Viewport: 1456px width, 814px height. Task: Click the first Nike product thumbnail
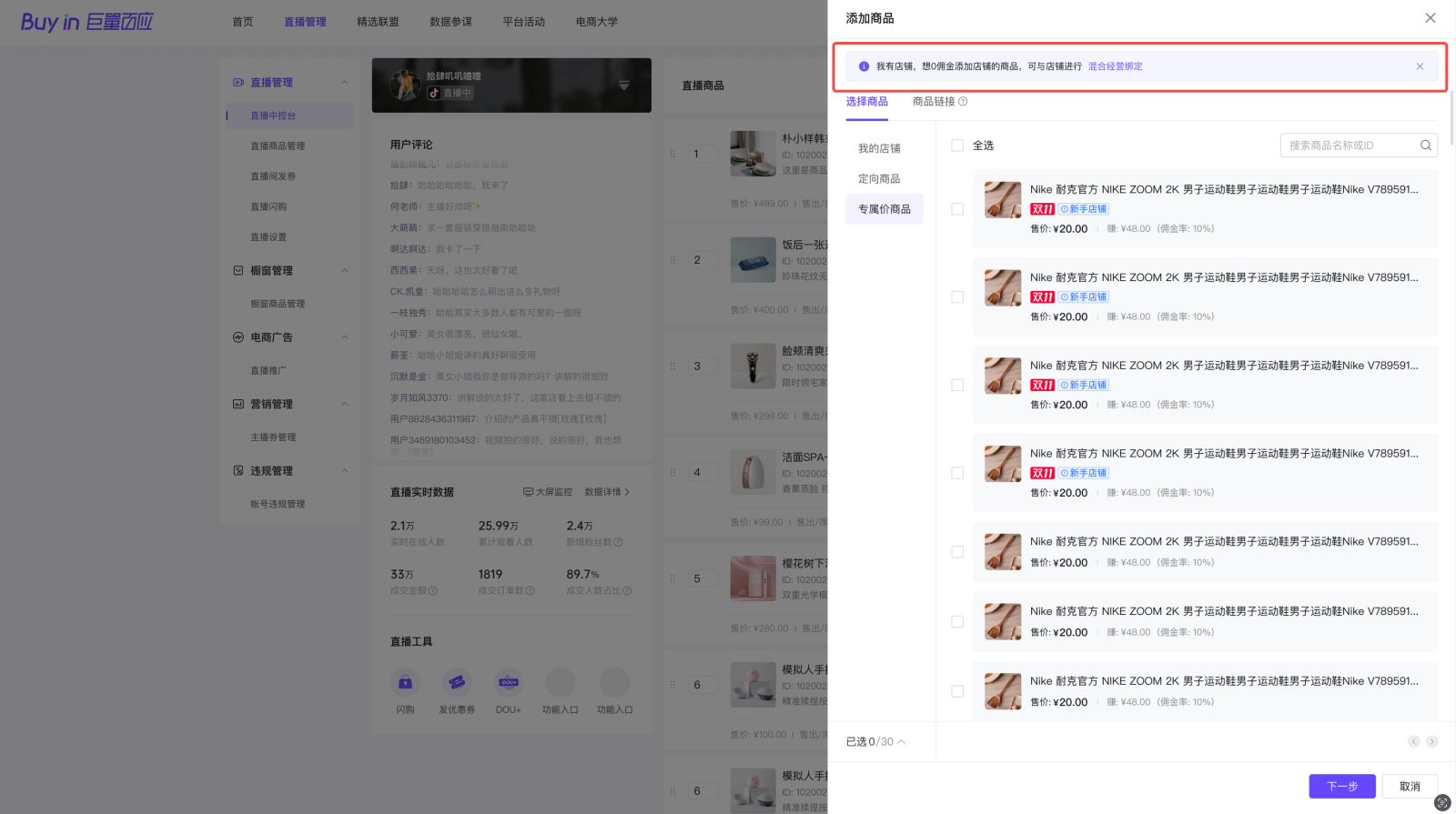click(x=1003, y=200)
